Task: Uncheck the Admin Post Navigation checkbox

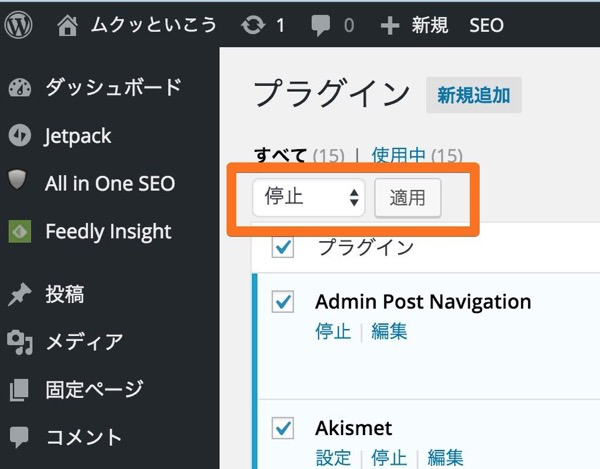Action: coord(283,301)
